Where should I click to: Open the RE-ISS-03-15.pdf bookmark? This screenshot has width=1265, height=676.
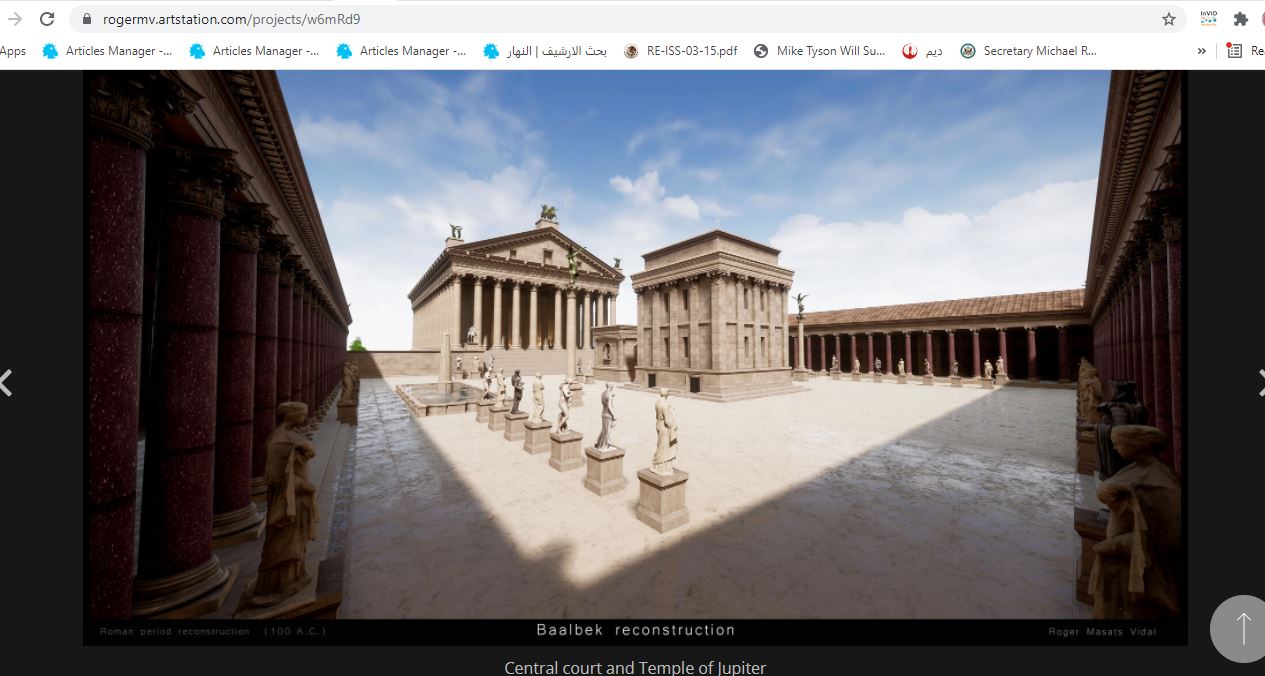680,51
